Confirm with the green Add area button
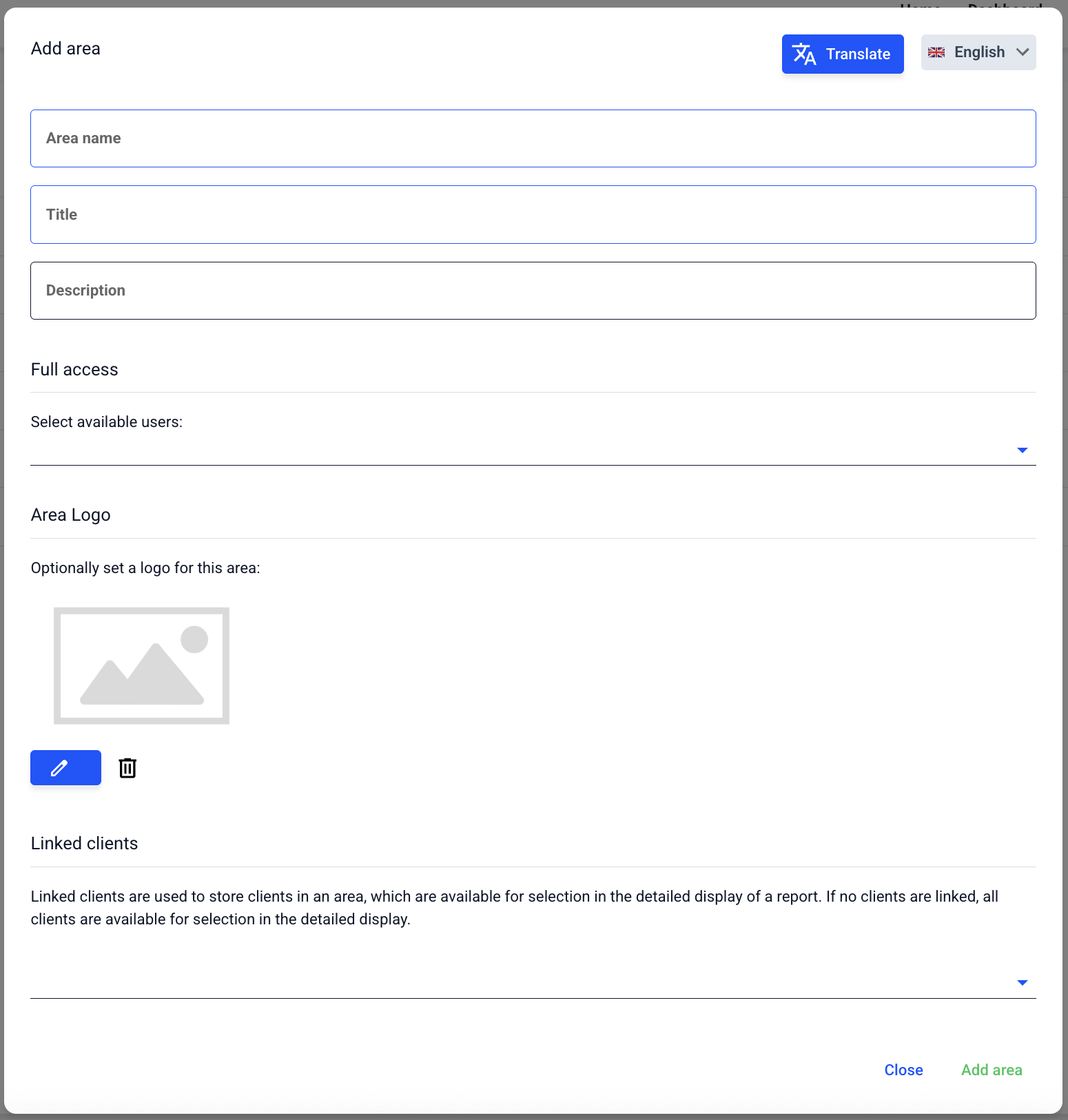This screenshot has height=1120, width=1068. tap(992, 1070)
